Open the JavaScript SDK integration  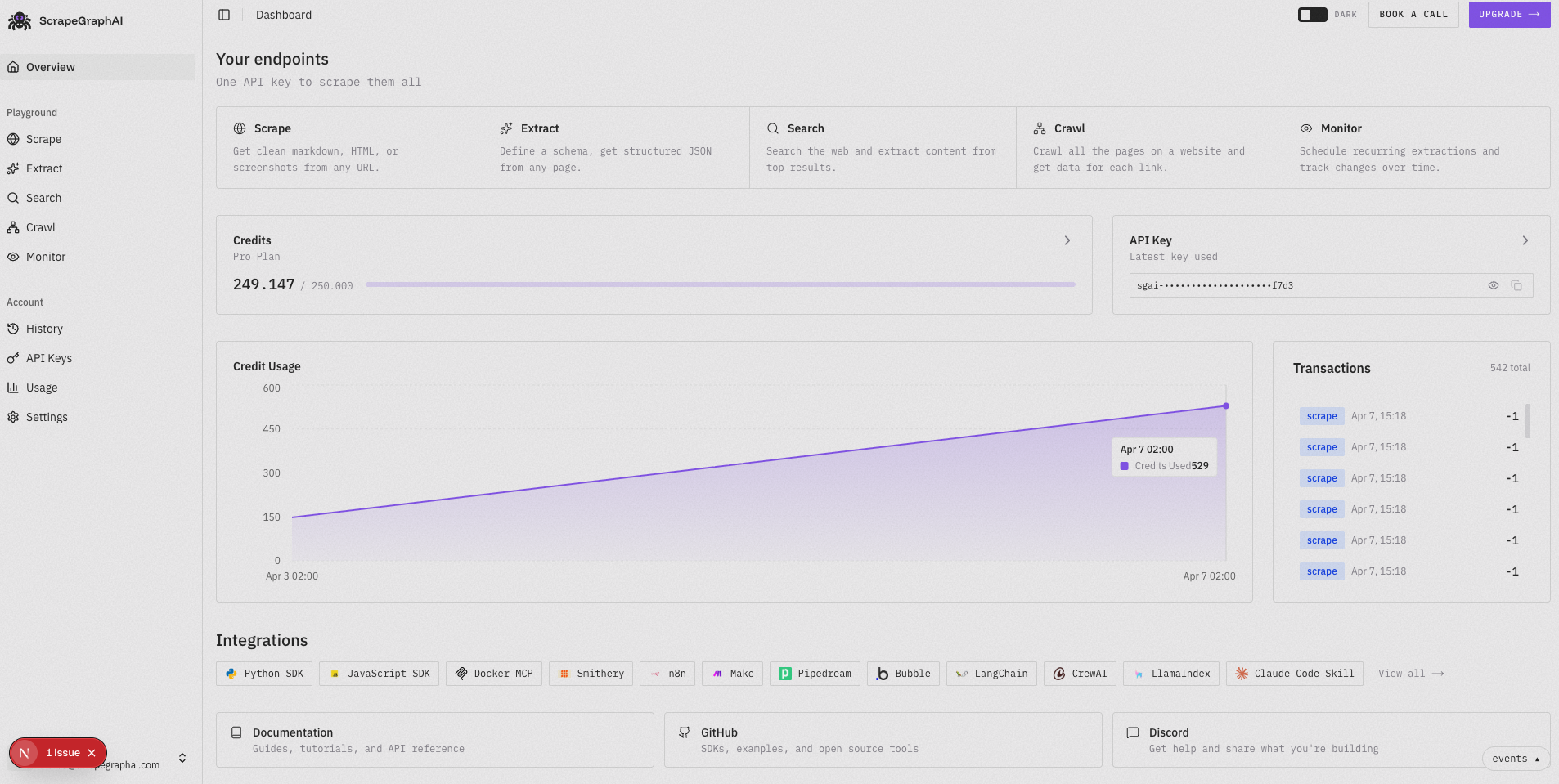click(x=380, y=674)
